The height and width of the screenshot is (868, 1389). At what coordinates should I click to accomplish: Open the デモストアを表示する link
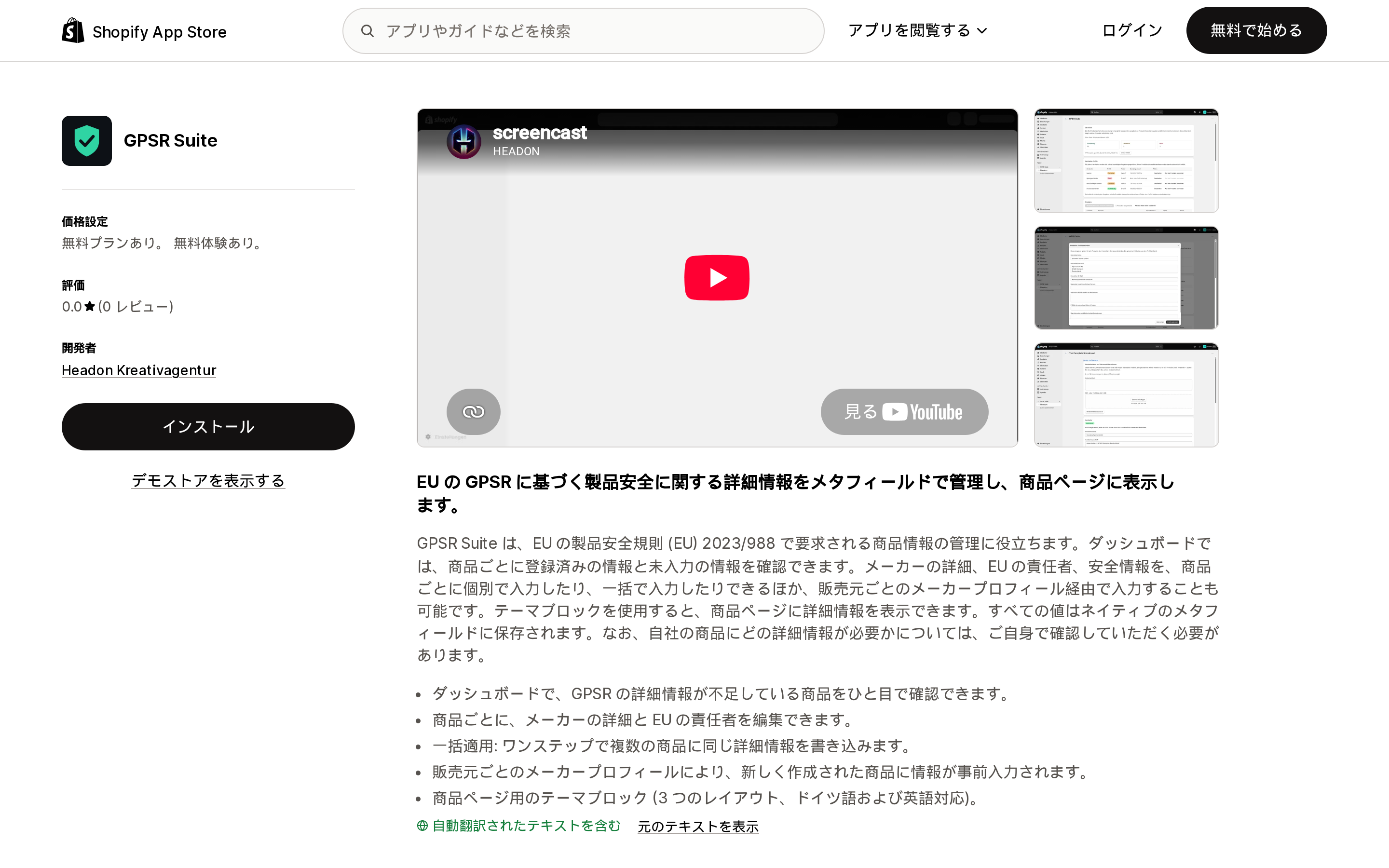point(208,480)
